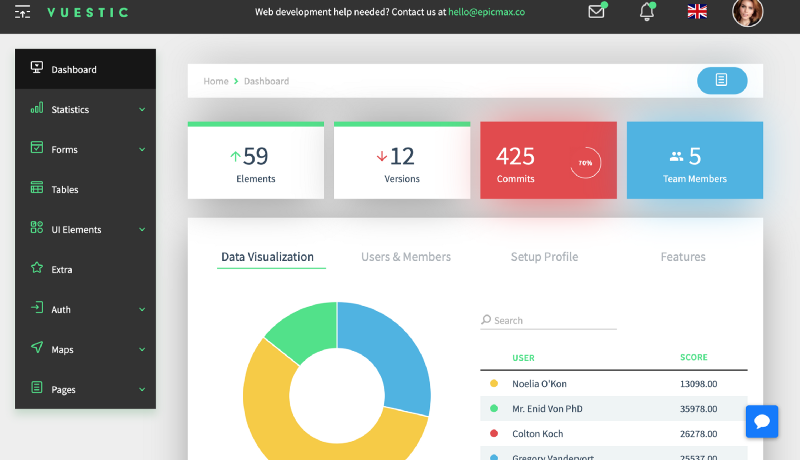The width and height of the screenshot is (800, 460).
Task: Click the red dot beside Colton Koch
Action: coord(494,433)
